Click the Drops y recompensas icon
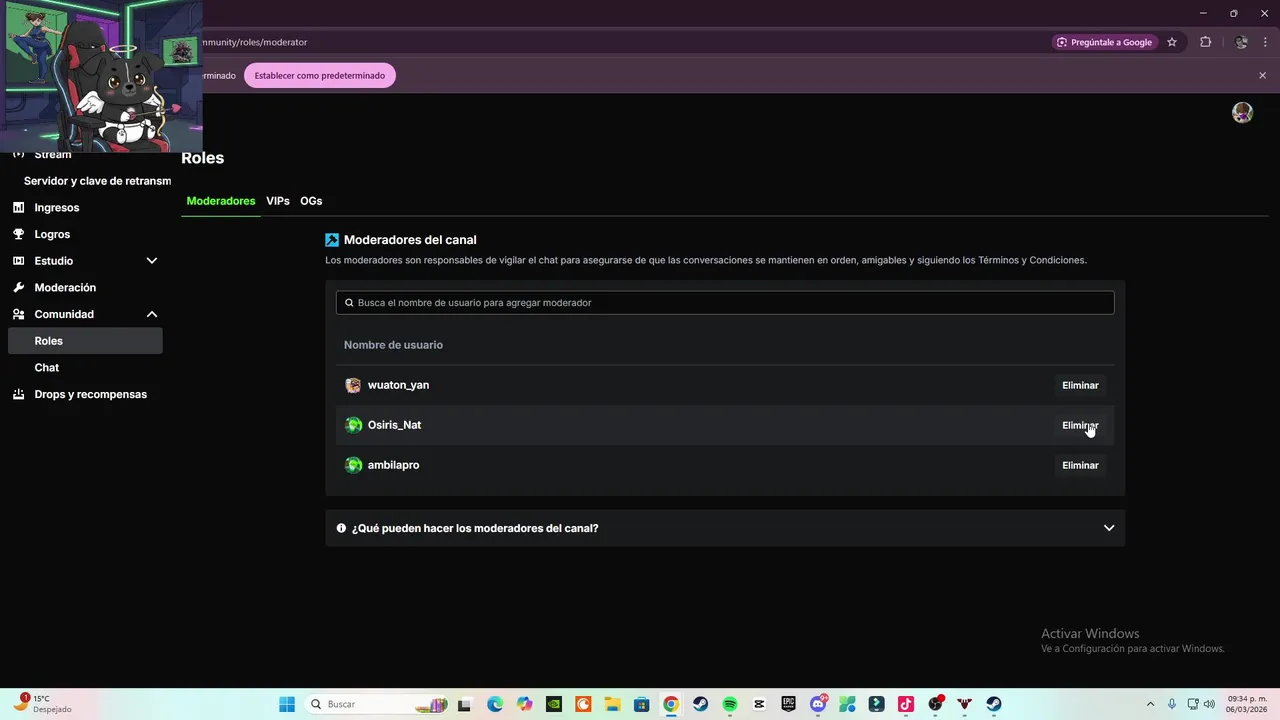Screen dimensions: 1280x720 pyautogui.click(x=18, y=394)
